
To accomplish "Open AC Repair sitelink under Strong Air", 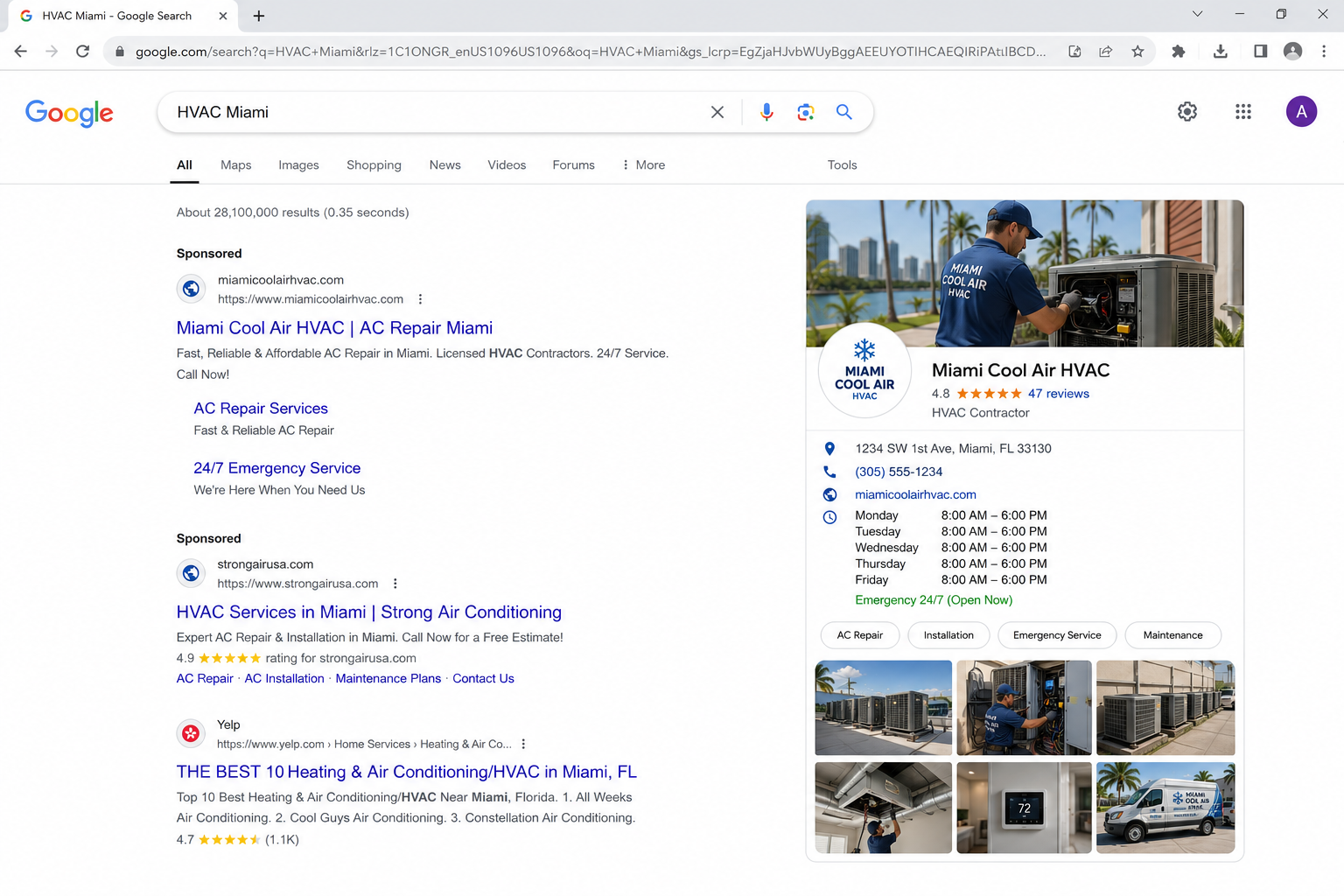I will [205, 678].
